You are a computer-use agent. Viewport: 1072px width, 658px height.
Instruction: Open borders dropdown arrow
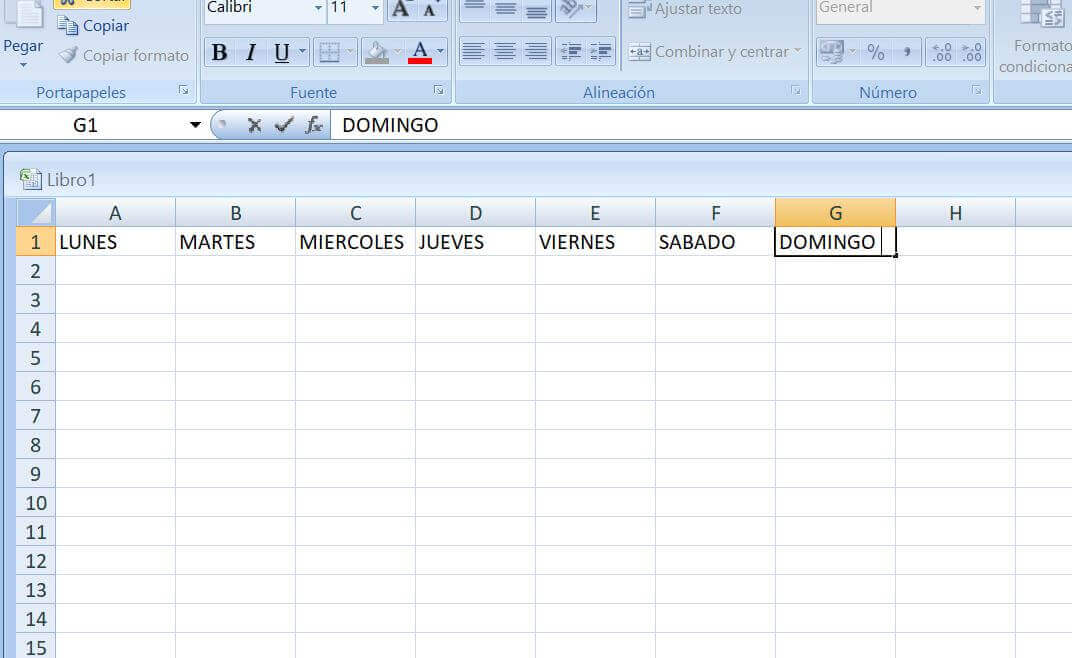(x=350, y=52)
